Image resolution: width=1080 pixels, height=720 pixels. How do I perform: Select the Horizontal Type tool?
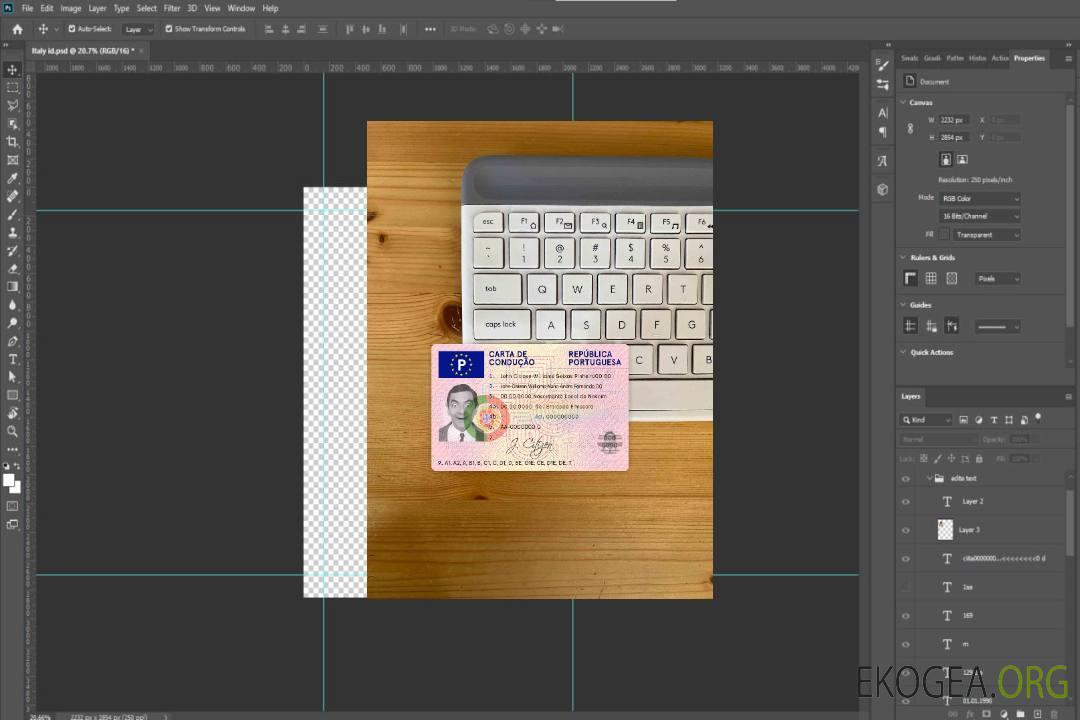point(12,359)
